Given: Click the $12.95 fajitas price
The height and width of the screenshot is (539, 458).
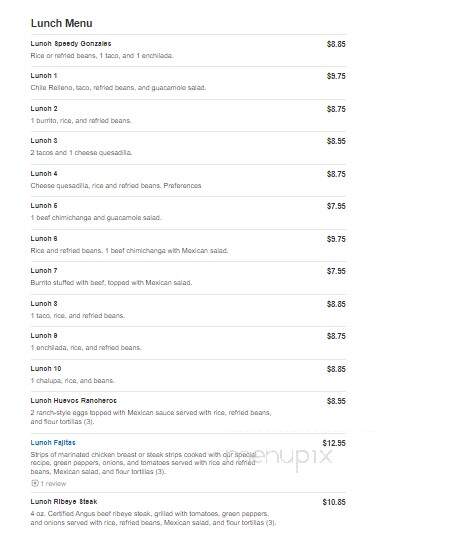Looking at the screenshot, I should click(x=334, y=443).
